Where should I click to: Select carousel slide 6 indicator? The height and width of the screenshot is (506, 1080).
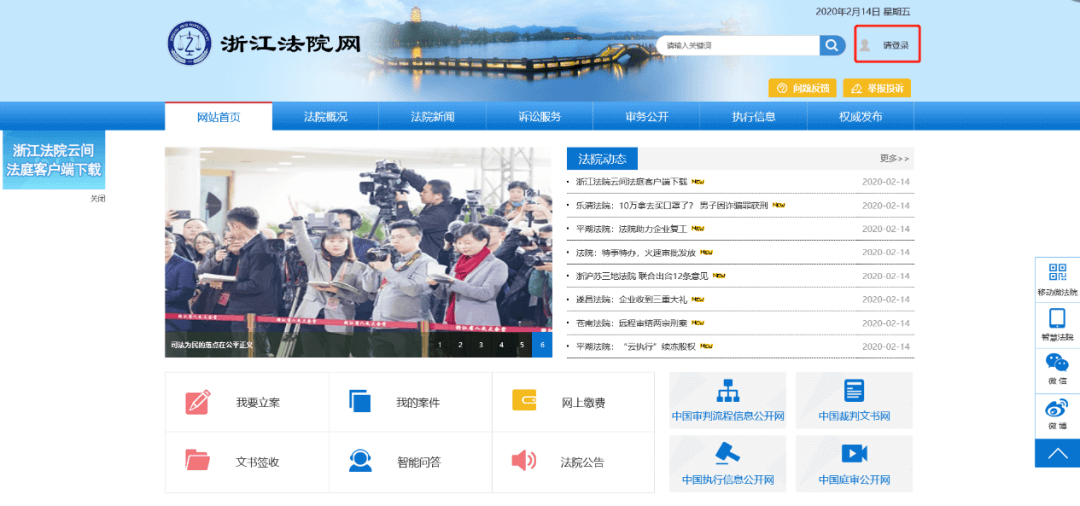(542, 344)
